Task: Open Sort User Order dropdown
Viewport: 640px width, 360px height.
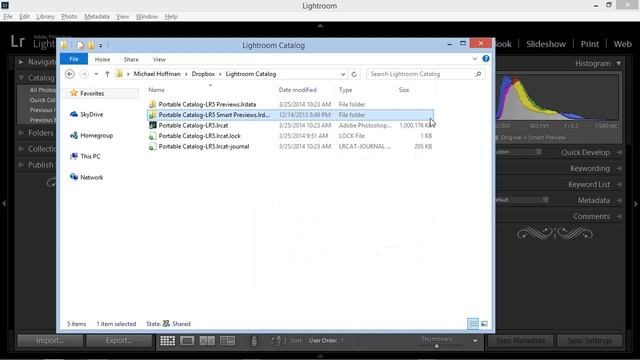Action: tap(326, 340)
